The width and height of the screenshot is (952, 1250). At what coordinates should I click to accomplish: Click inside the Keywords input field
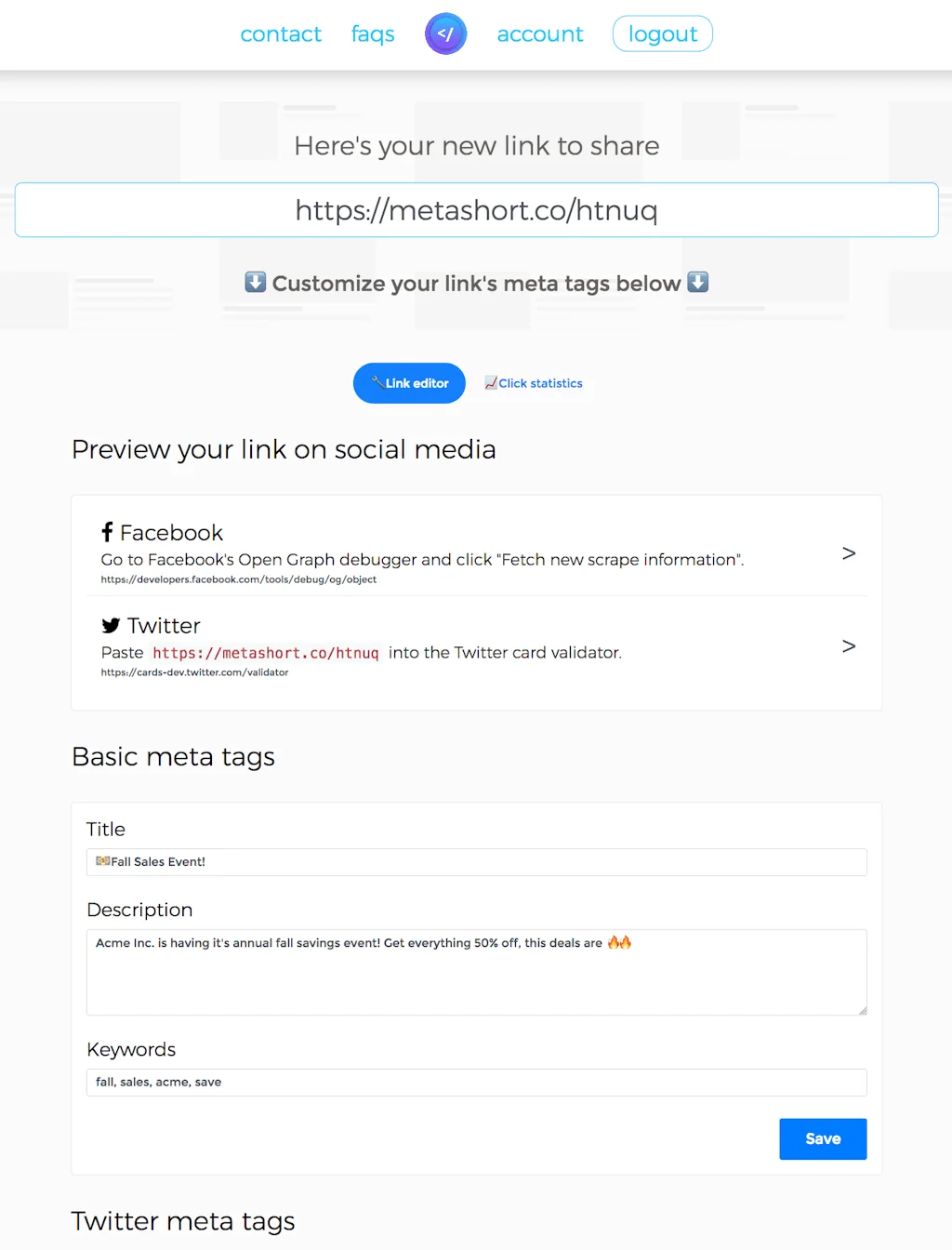476,1082
